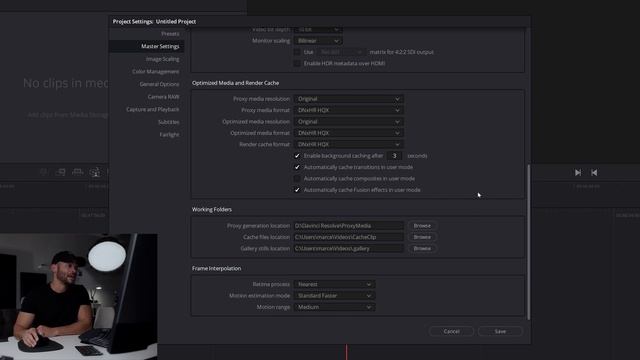
Task: Click the Optimized Media and Render Cache heading
Action: point(236,83)
